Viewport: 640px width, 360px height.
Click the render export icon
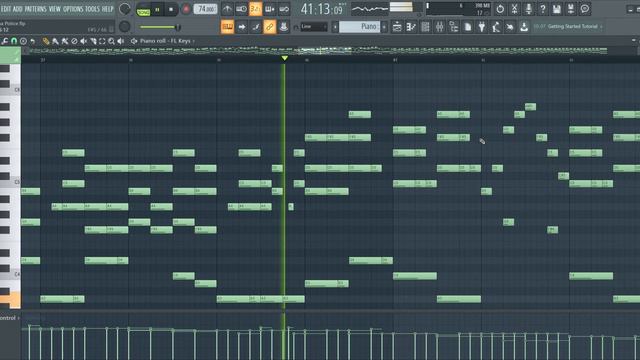(x=571, y=9)
